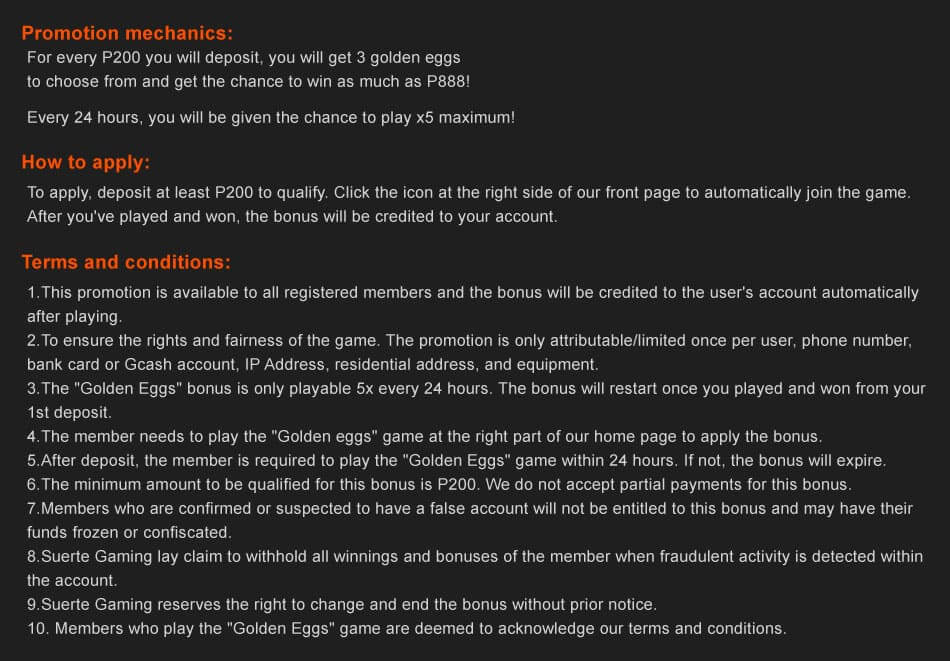
Task: Click the "How to apply:" heading
Action: (x=85, y=163)
